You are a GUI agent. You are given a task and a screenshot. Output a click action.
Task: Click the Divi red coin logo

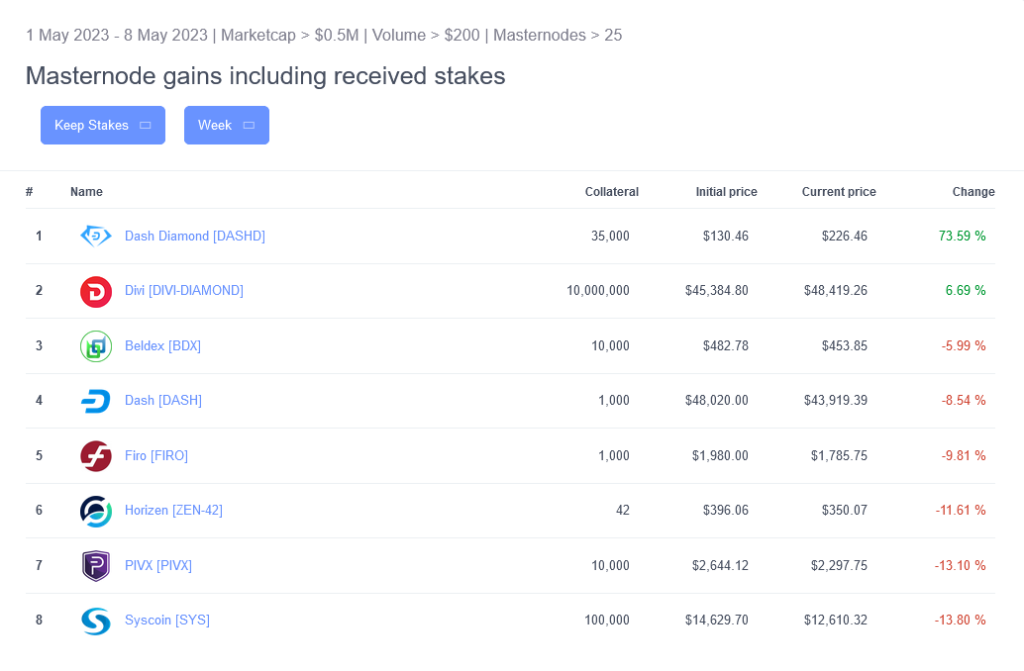pyautogui.click(x=96, y=291)
